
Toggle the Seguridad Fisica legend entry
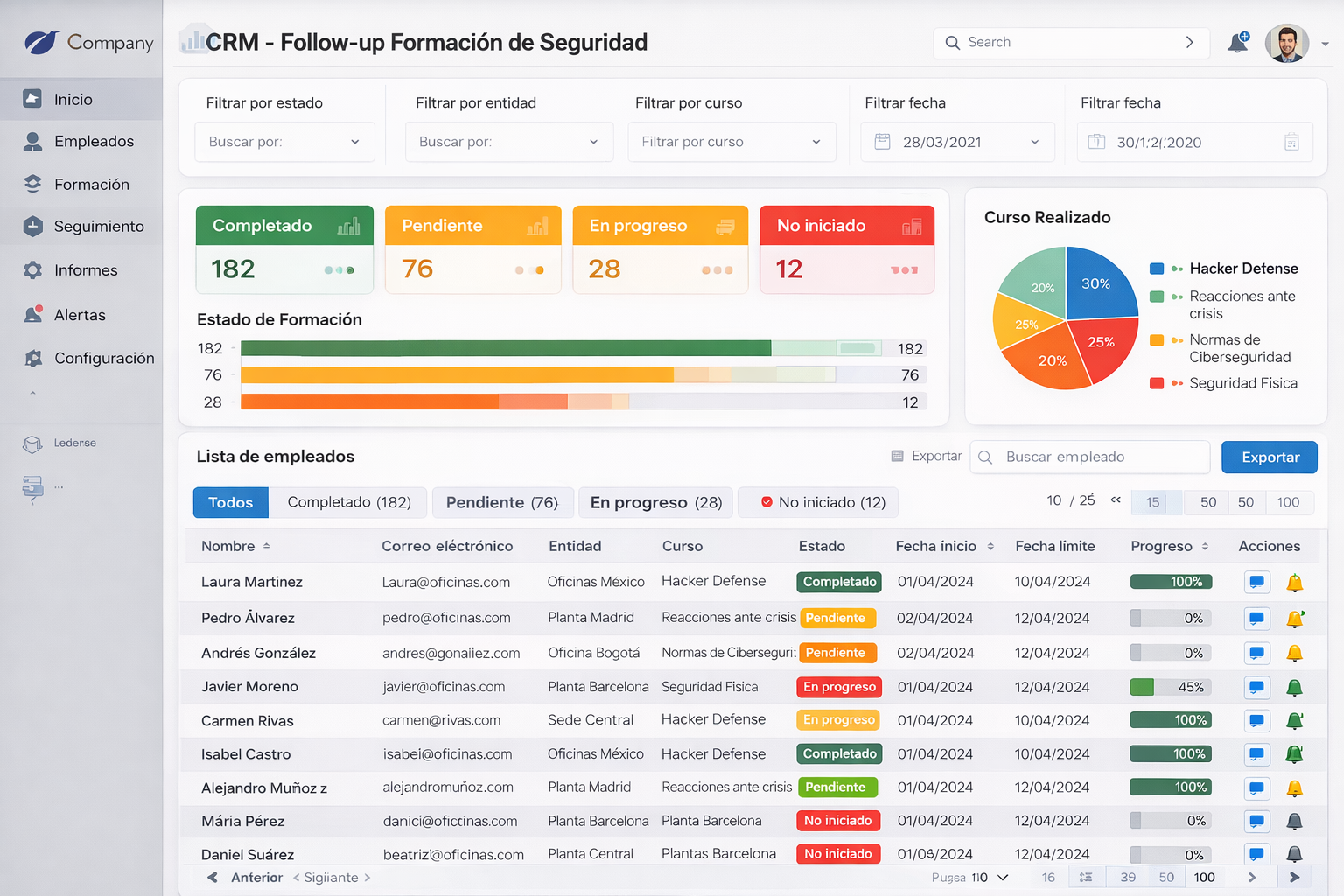1242,383
